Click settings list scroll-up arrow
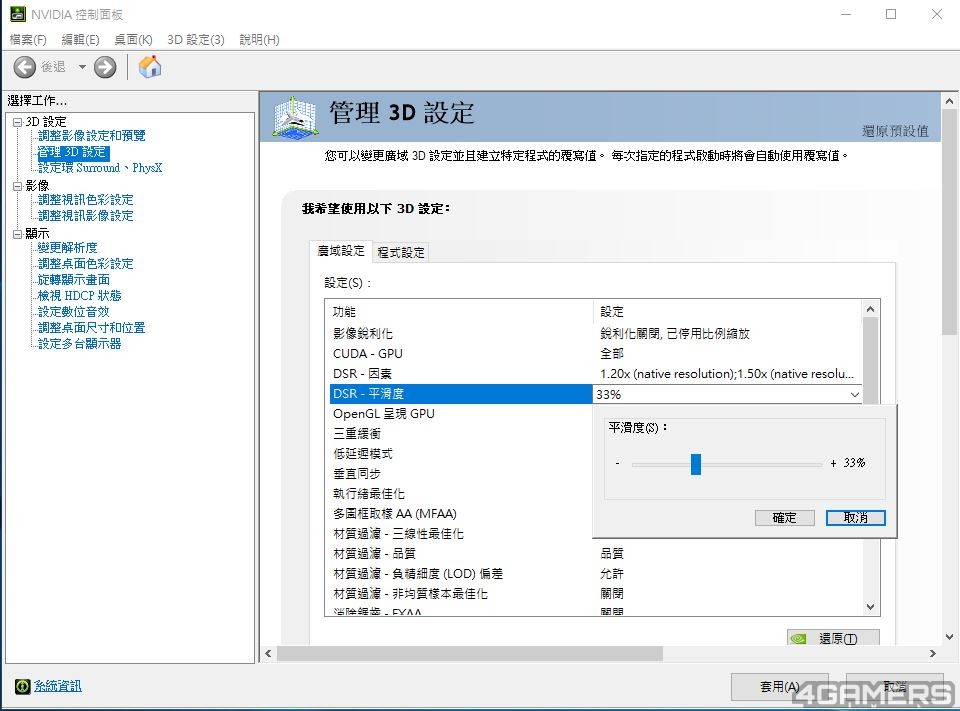 (x=871, y=309)
